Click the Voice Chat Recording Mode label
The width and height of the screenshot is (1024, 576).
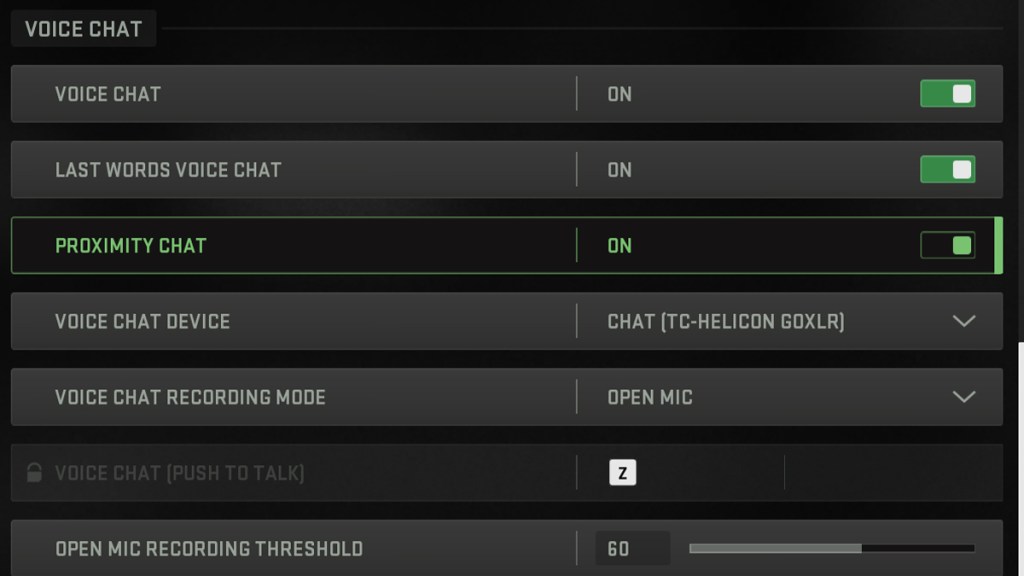(190, 397)
